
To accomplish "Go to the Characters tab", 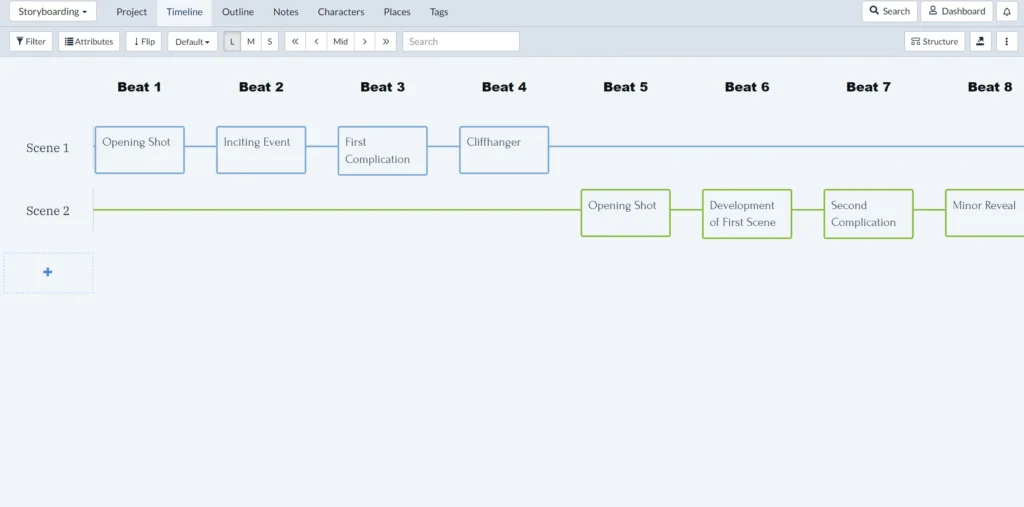I will coord(341,12).
